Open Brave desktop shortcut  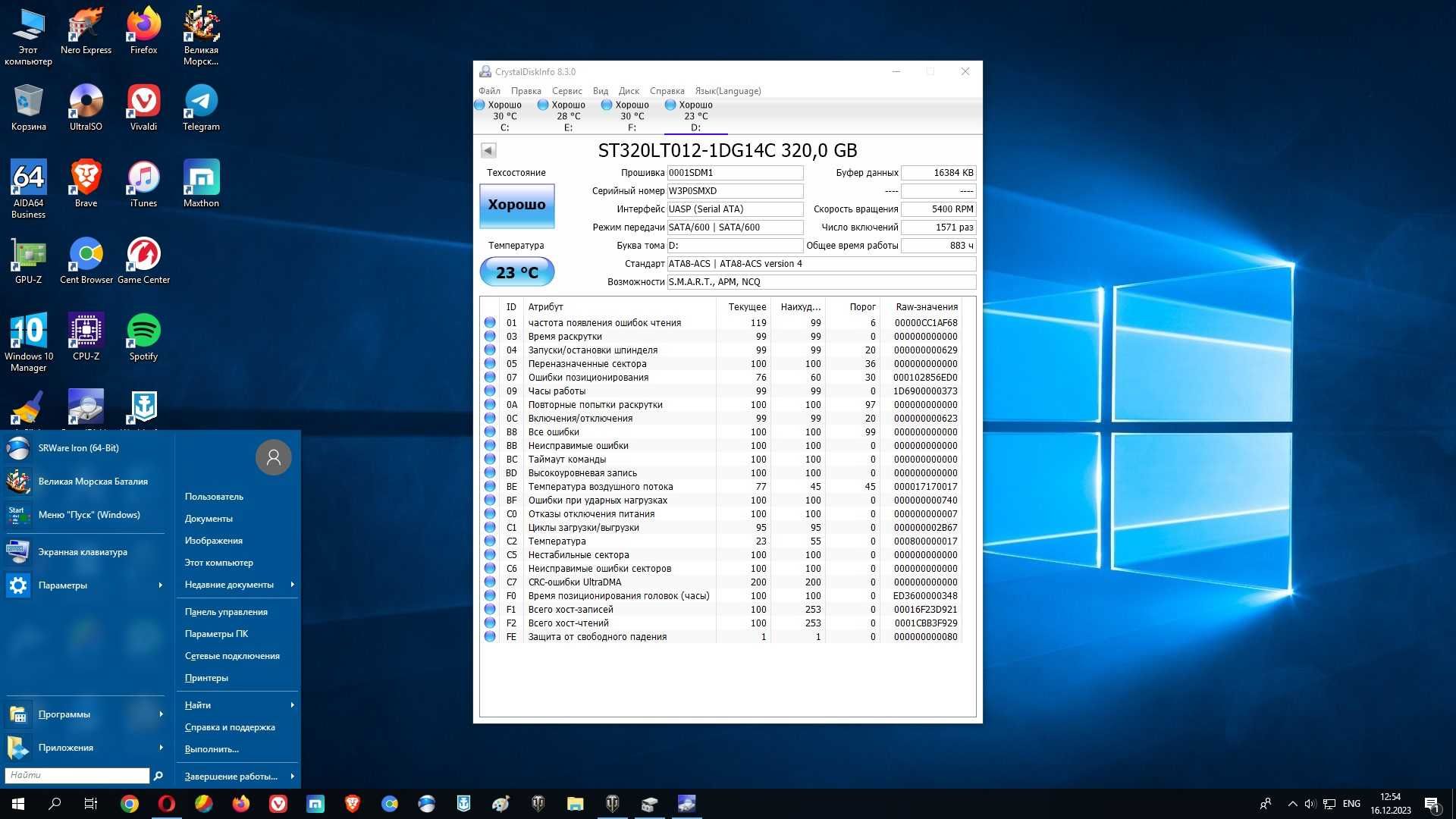[x=86, y=184]
